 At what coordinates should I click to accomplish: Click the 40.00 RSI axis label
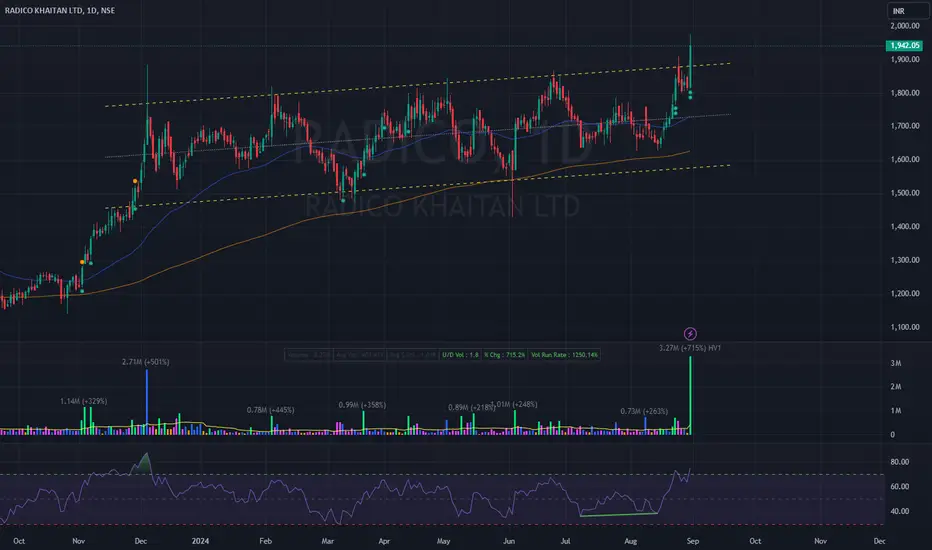pyautogui.click(x=899, y=511)
